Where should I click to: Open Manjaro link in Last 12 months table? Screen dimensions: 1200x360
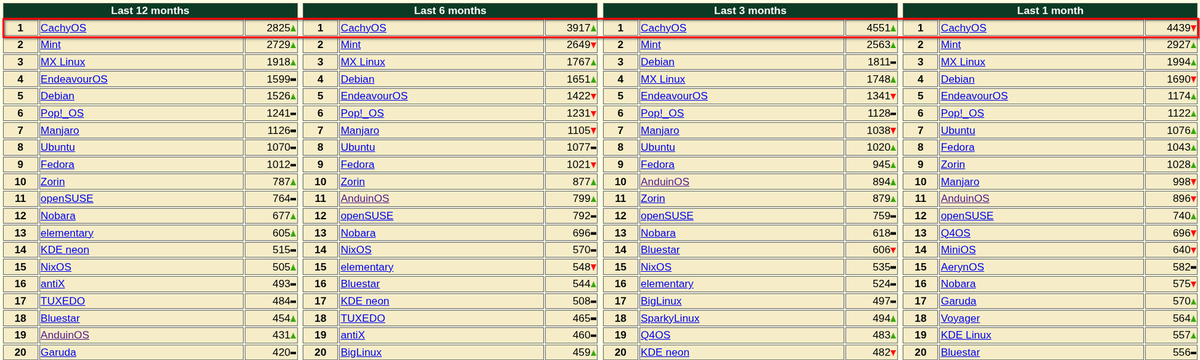(x=60, y=130)
